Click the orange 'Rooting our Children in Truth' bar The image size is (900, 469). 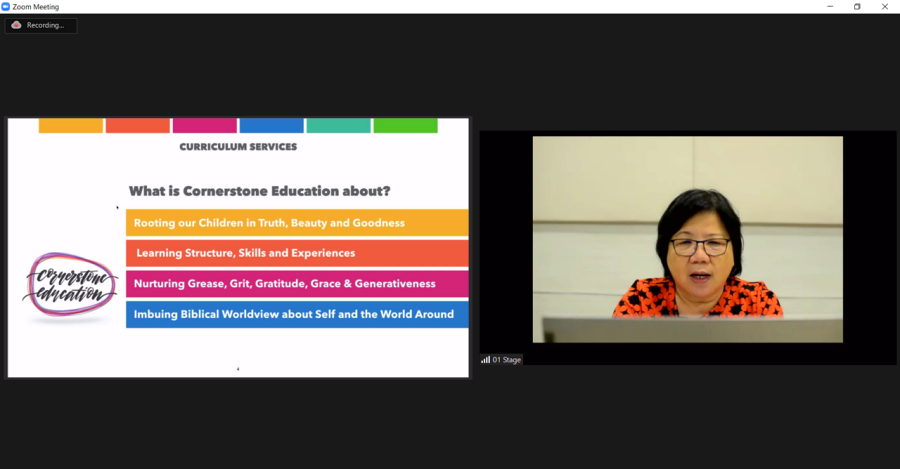(x=297, y=223)
